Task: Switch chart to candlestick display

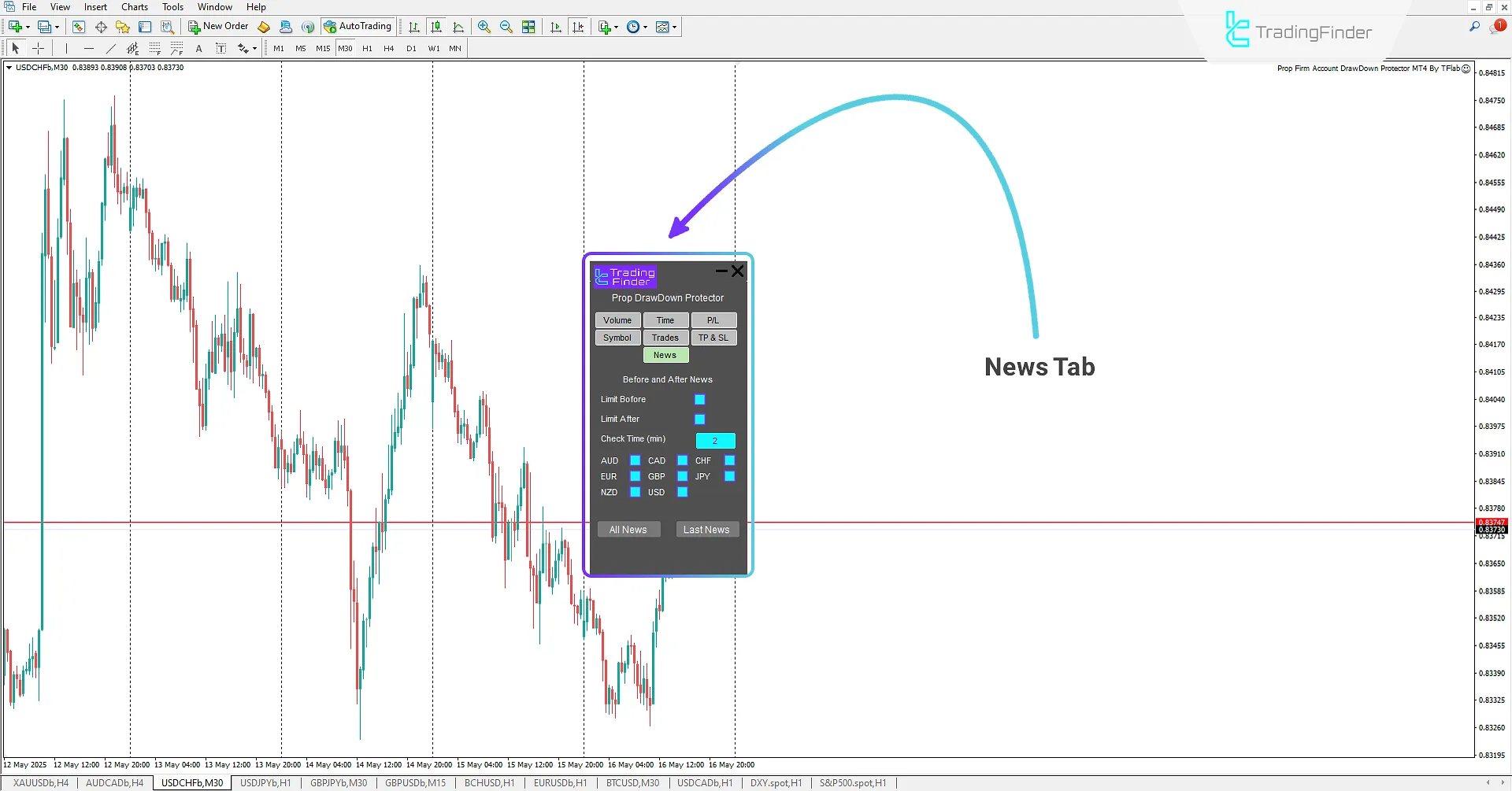Action: point(436,26)
